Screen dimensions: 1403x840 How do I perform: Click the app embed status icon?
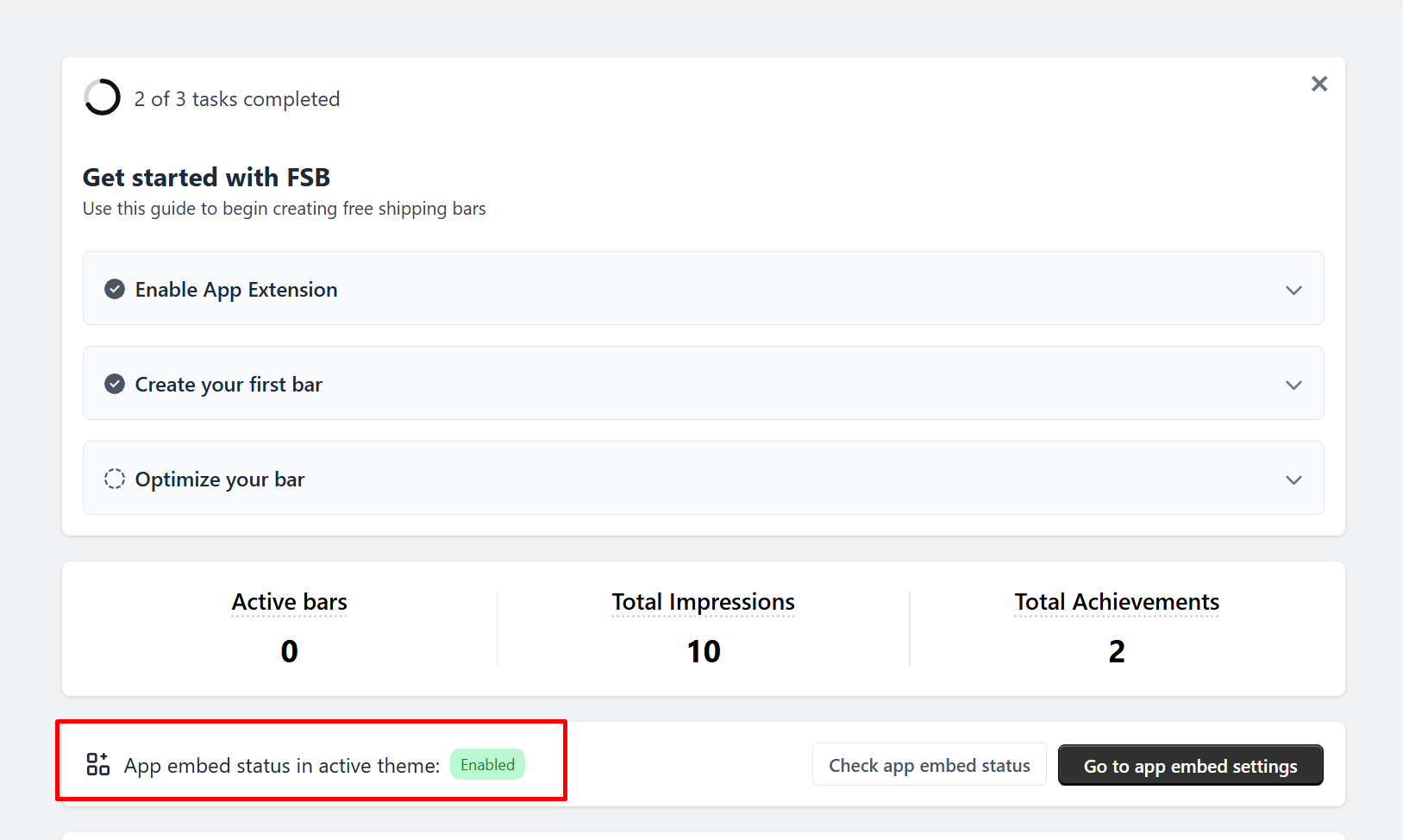click(98, 764)
